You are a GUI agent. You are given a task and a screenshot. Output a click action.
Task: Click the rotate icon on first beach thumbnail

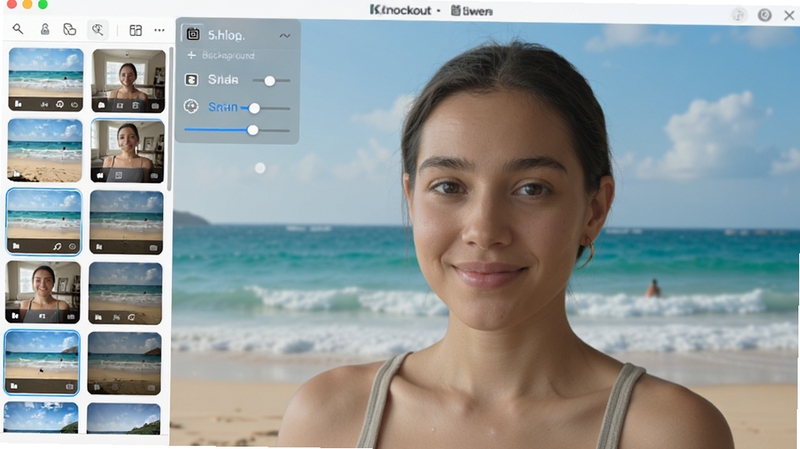60,104
